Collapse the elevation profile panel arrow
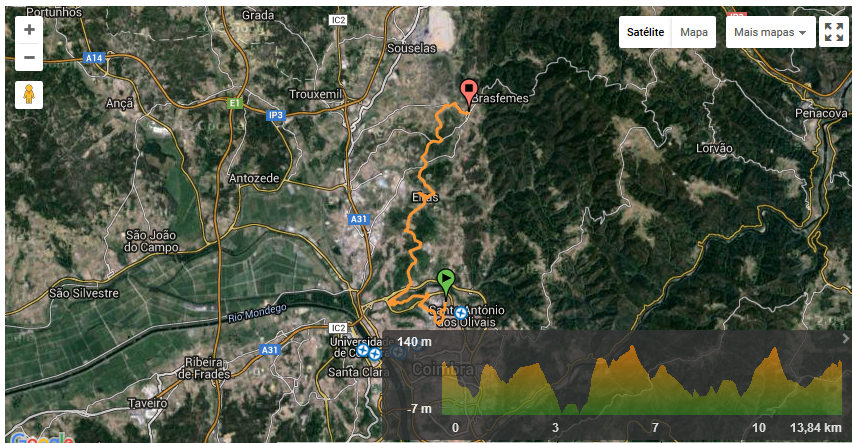854x443 pixels. point(846,338)
